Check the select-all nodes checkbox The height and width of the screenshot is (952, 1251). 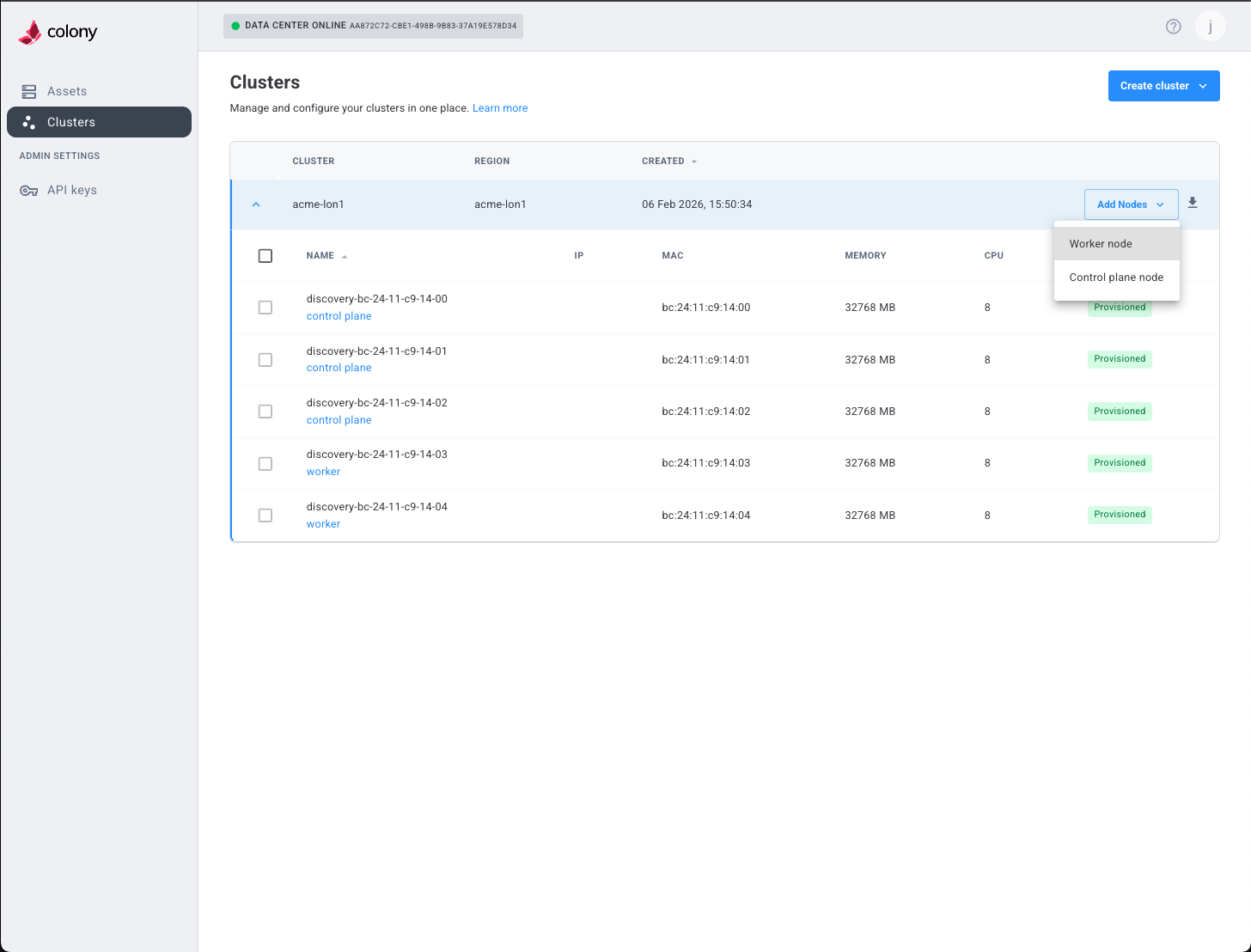265,255
